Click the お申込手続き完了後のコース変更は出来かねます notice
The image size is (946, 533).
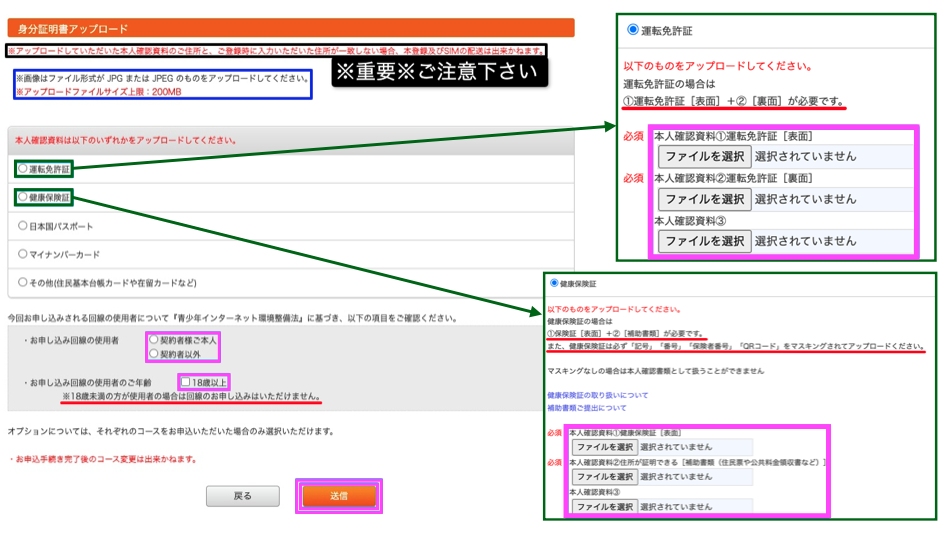[103, 459]
